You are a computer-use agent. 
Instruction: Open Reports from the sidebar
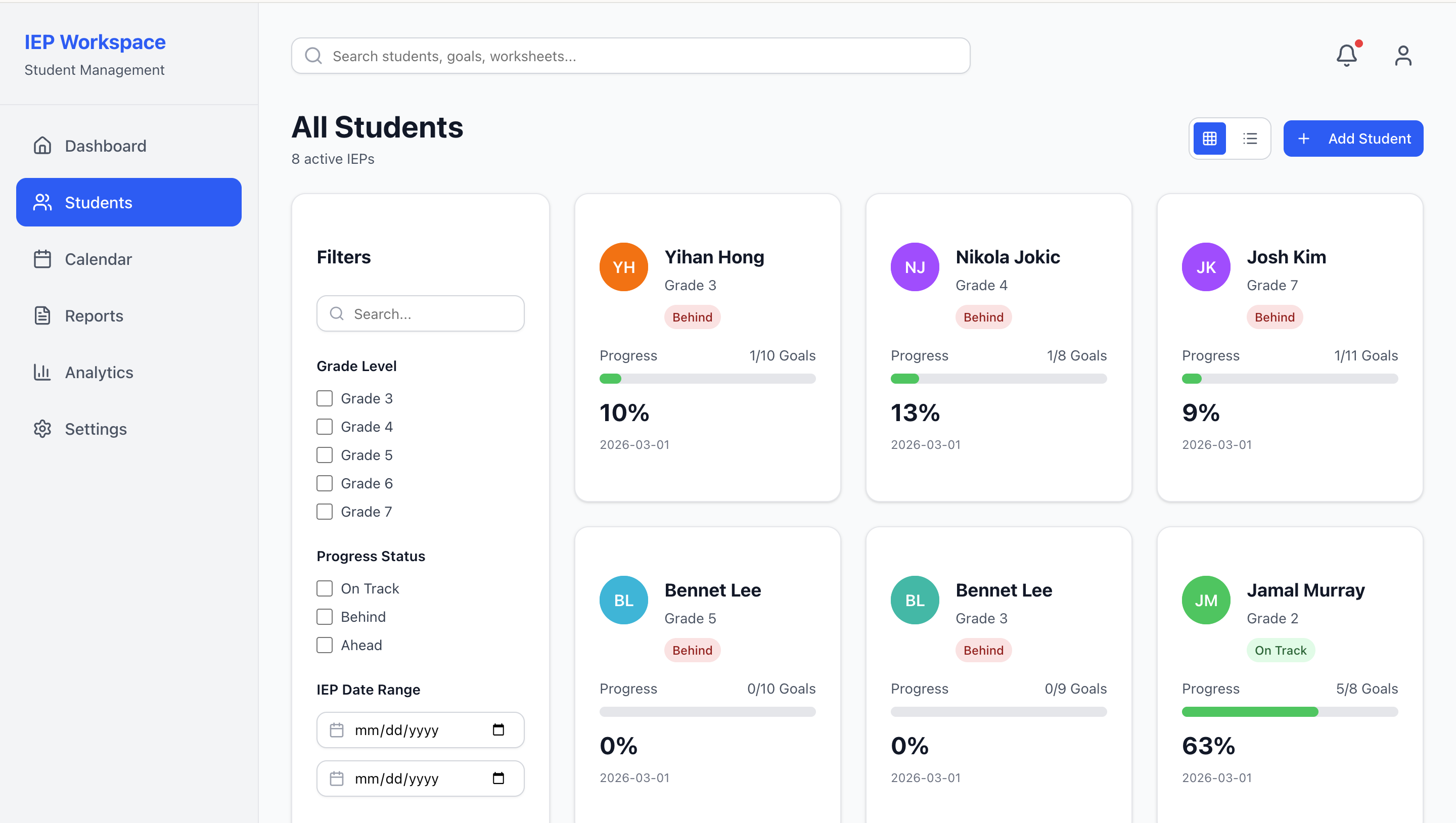pyautogui.click(x=94, y=315)
